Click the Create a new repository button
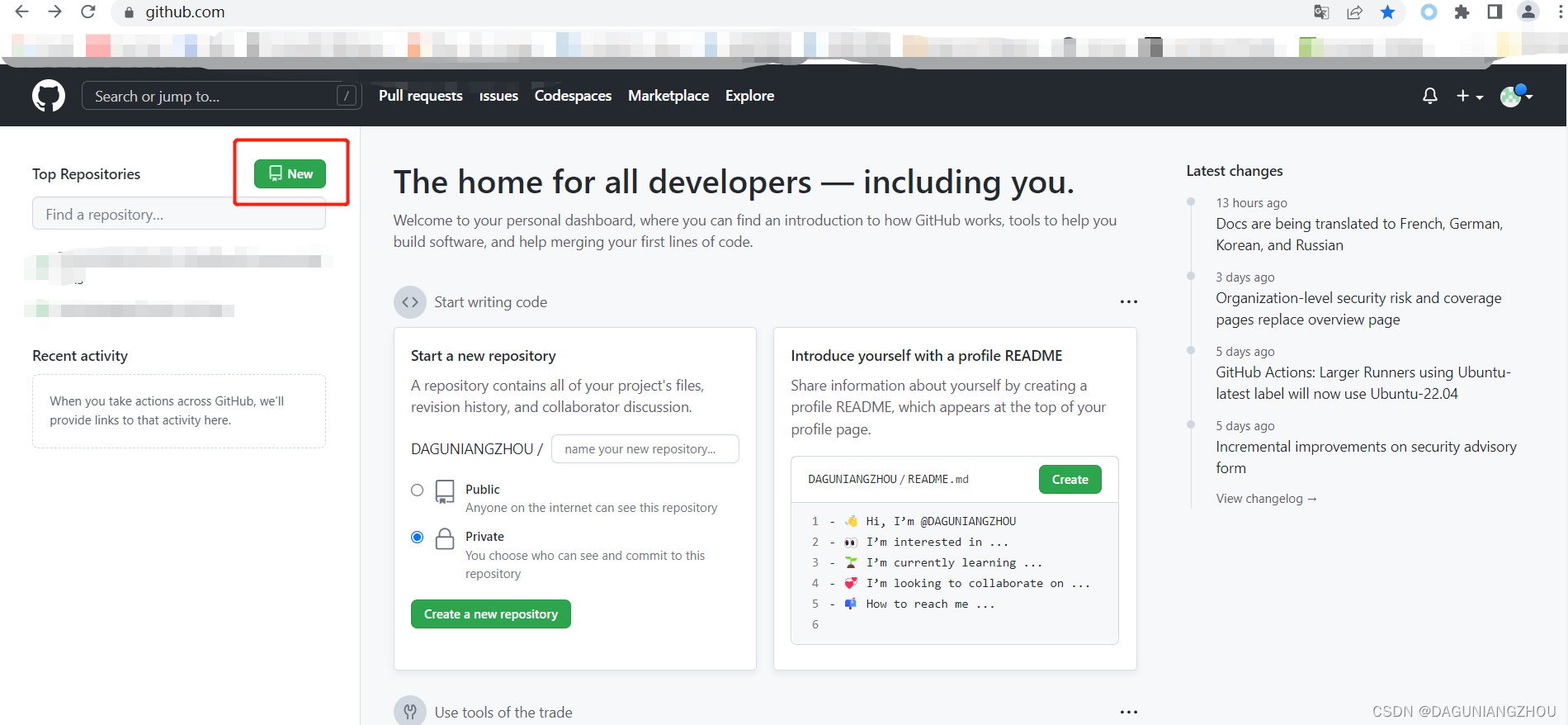 491,614
